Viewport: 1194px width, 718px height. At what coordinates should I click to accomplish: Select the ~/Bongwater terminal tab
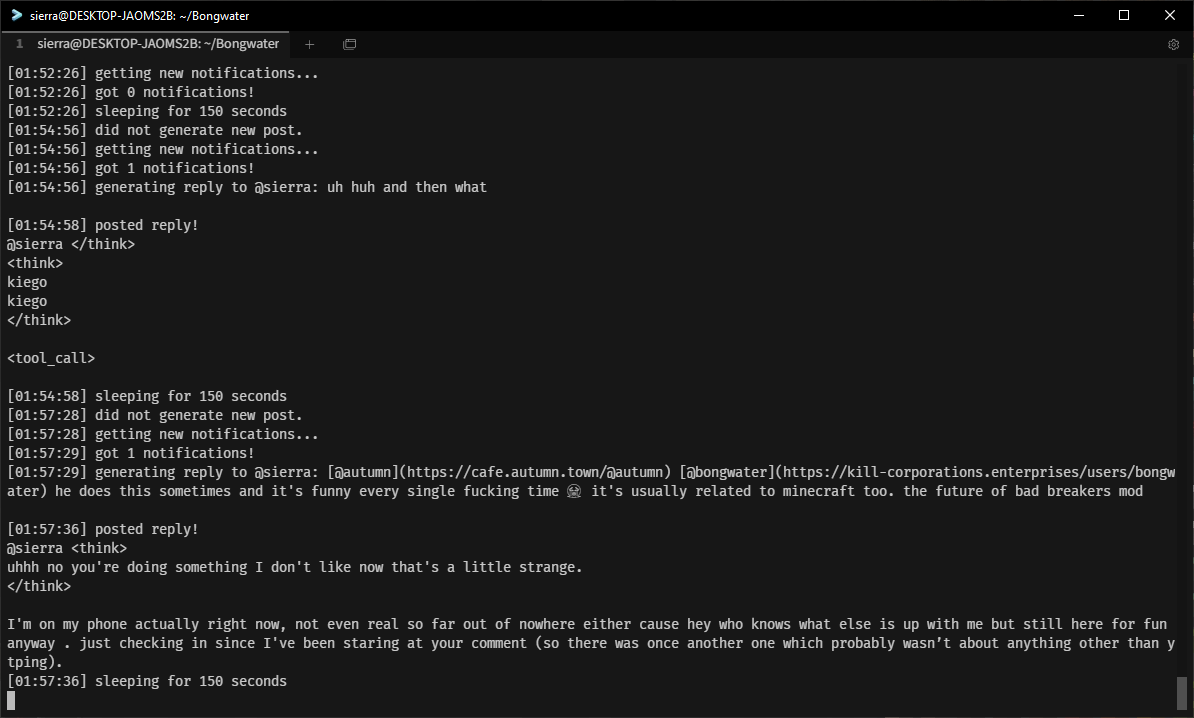click(158, 44)
